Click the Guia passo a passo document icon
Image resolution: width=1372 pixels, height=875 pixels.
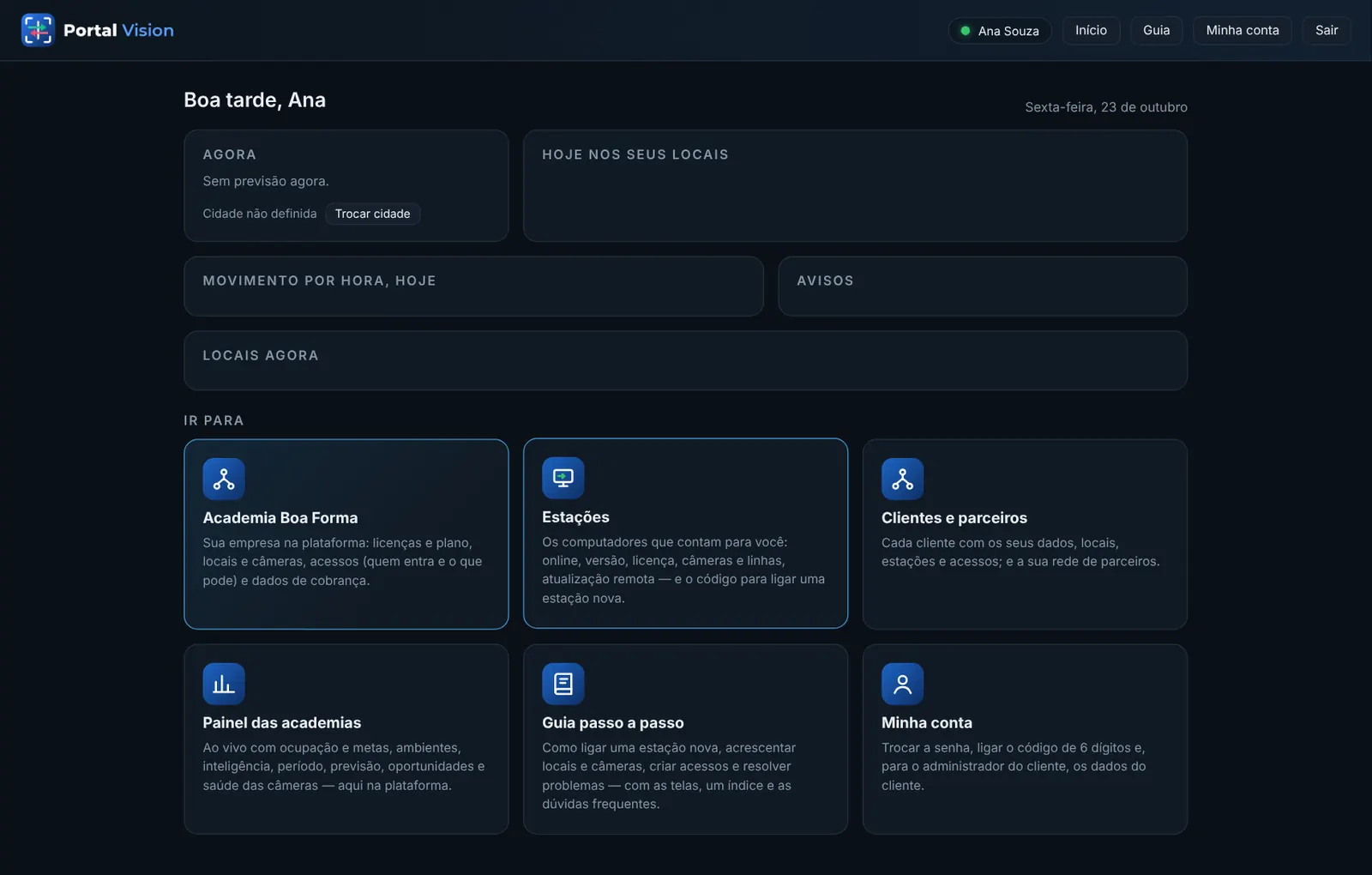point(563,684)
